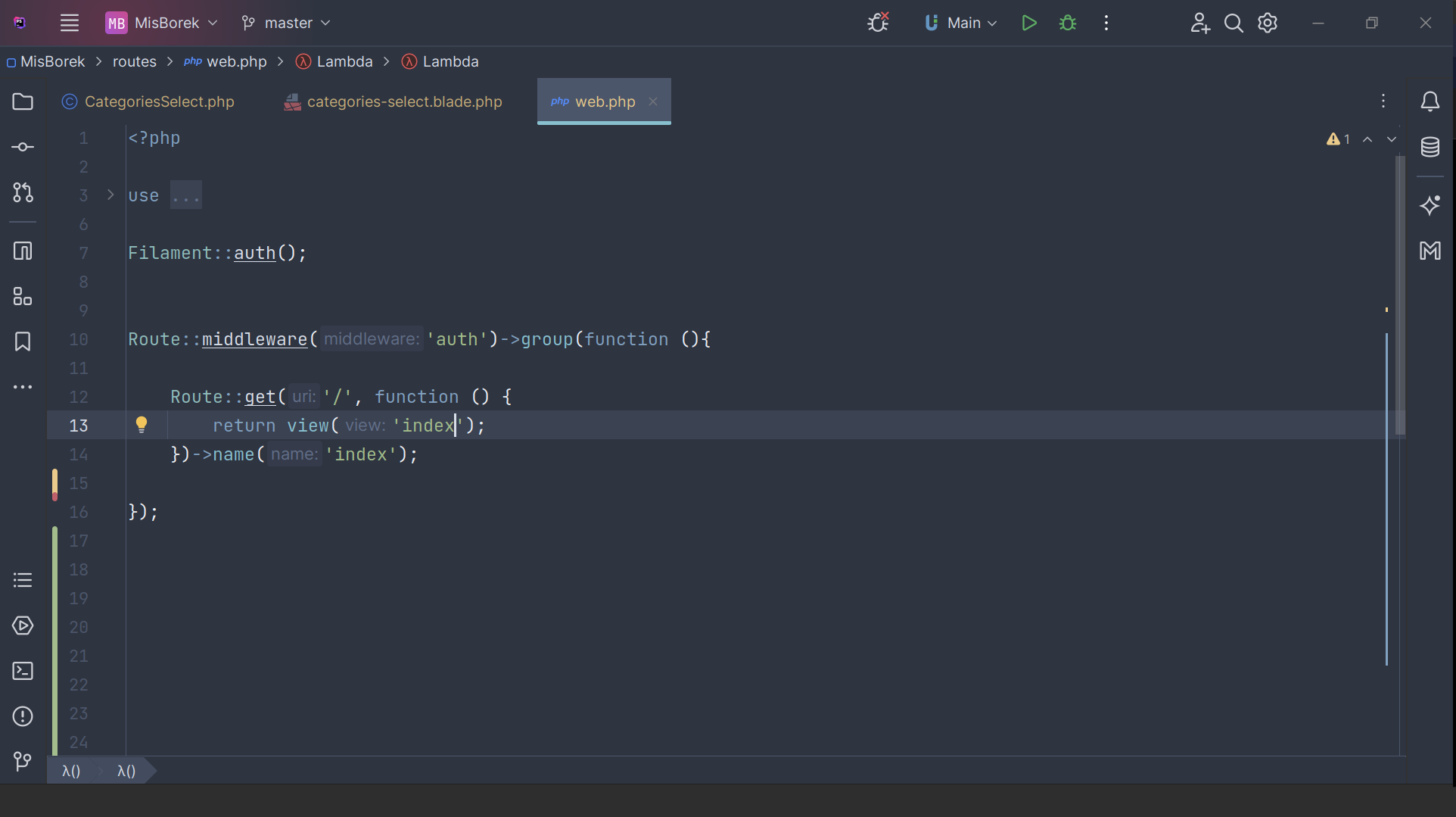Click the yellow warning stripe marker

[1386, 310]
